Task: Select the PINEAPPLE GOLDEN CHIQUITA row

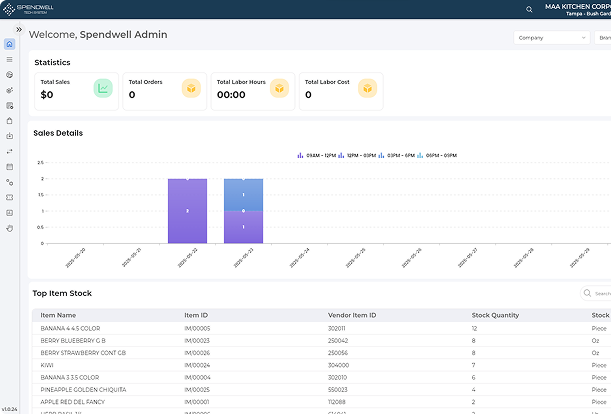Action: pos(321,389)
